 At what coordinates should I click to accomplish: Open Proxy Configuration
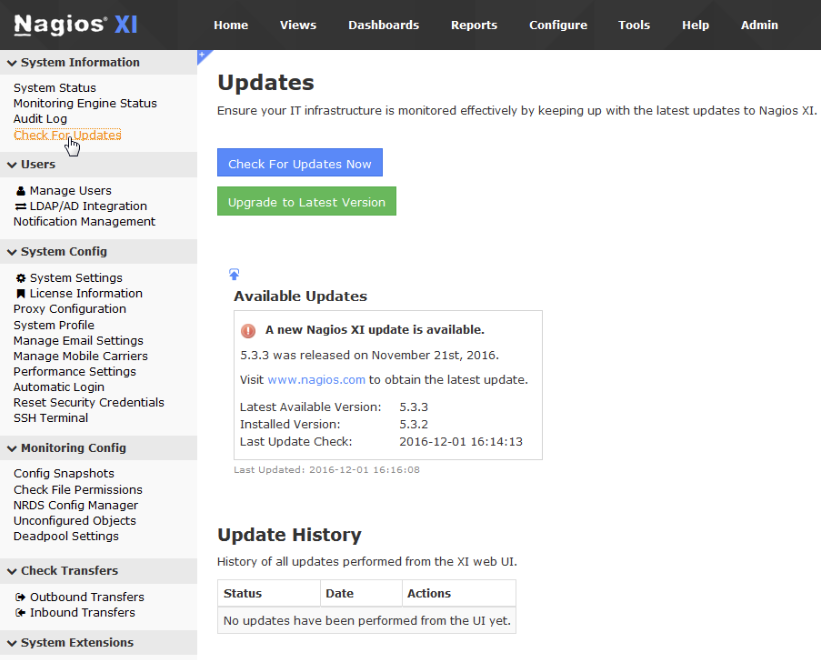tap(70, 309)
